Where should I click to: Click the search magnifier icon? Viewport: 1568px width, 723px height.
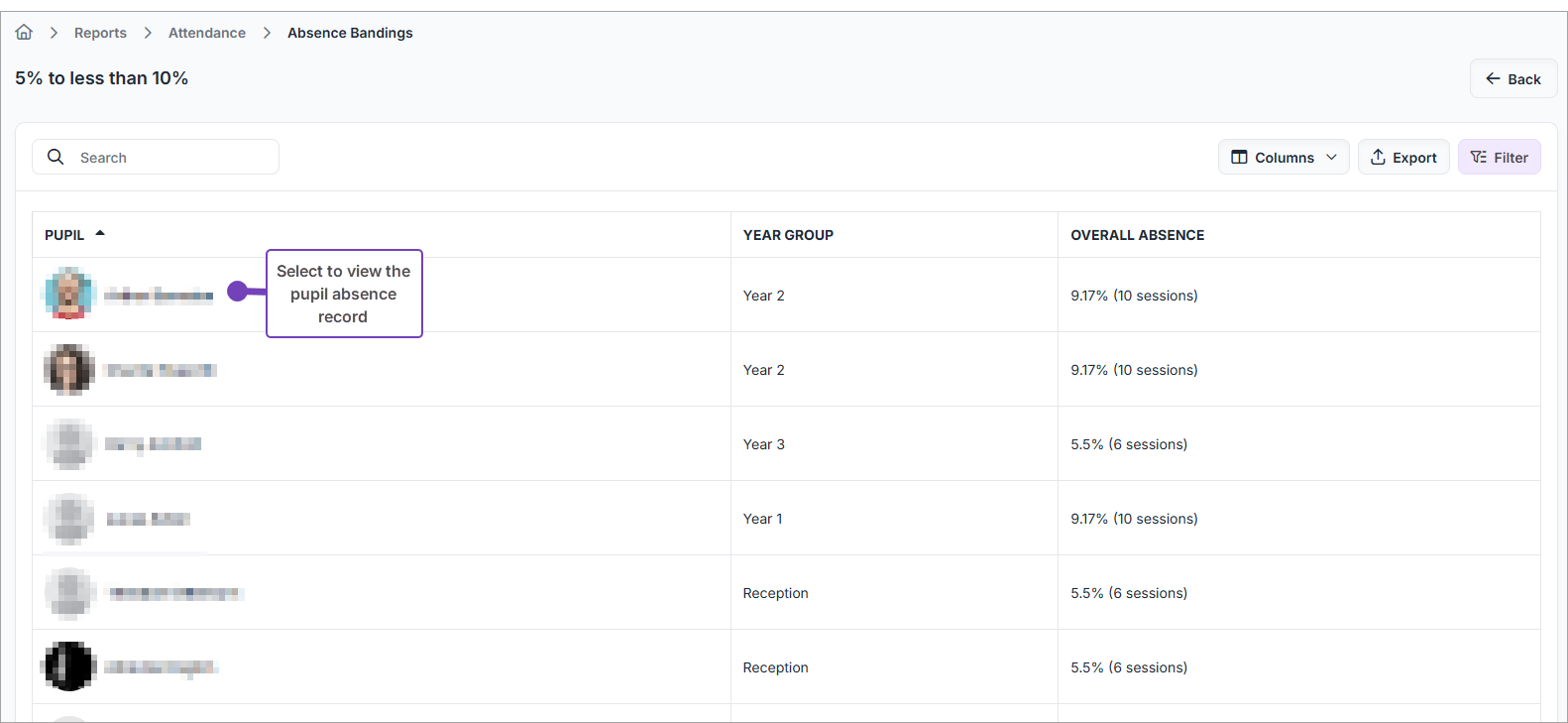tap(56, 157)
